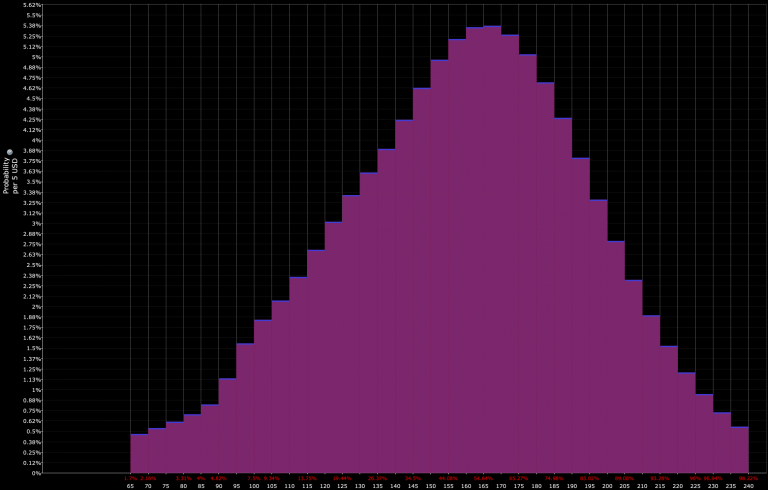Image resolution: width=768 pixels, height=490 pixels.
Task: Select the tallest bar between 165 and 170
Action: 492,250
